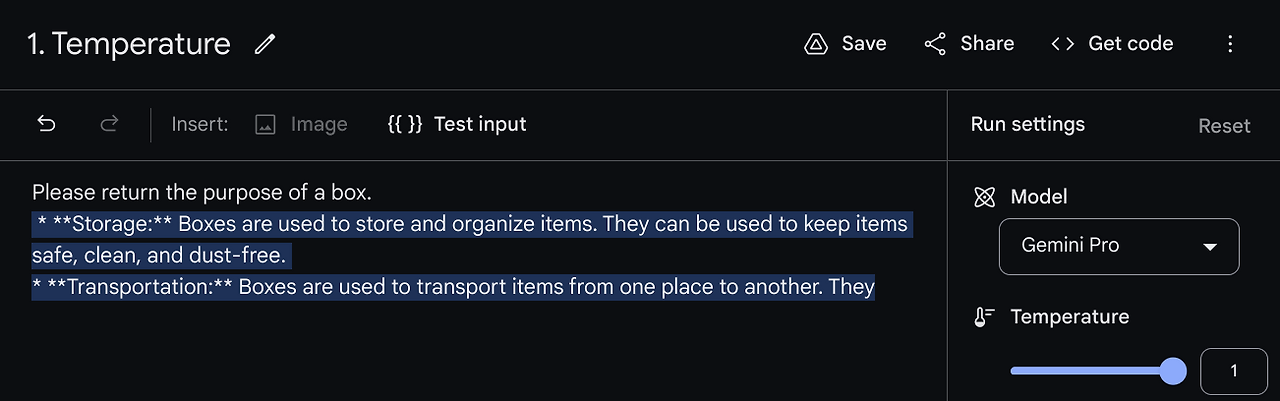Click the Temperature slider handle
The image size is (1280, 401).
tap(1172, 371)
